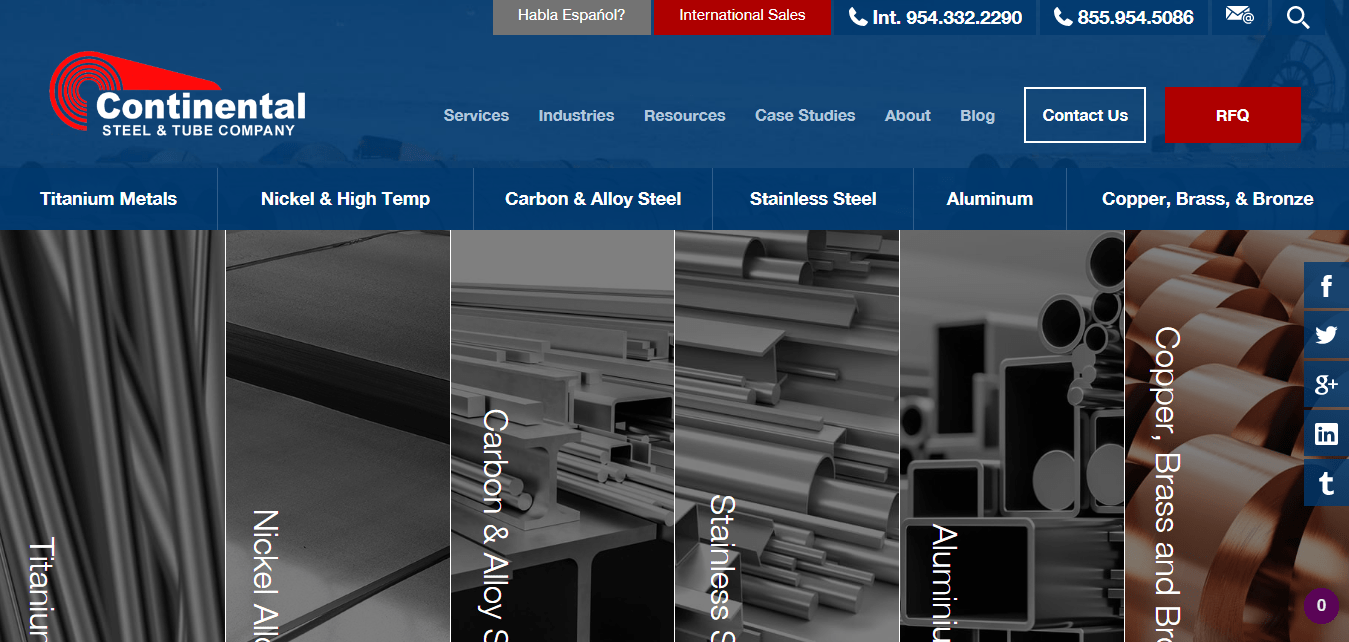
Task: Open the site search magnifier icon
Action: coord(1297,17)
